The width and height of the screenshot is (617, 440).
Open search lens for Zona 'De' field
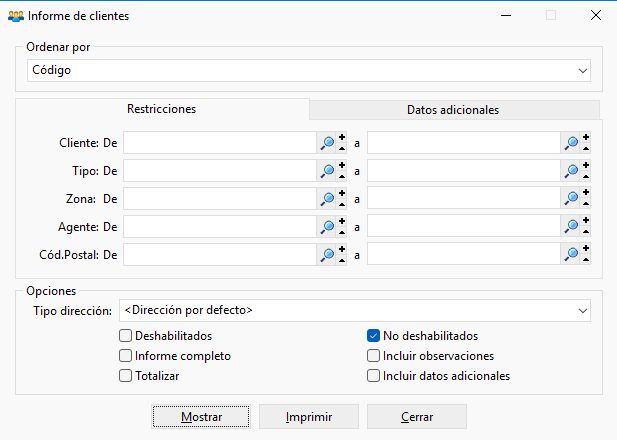coord(327,199)
